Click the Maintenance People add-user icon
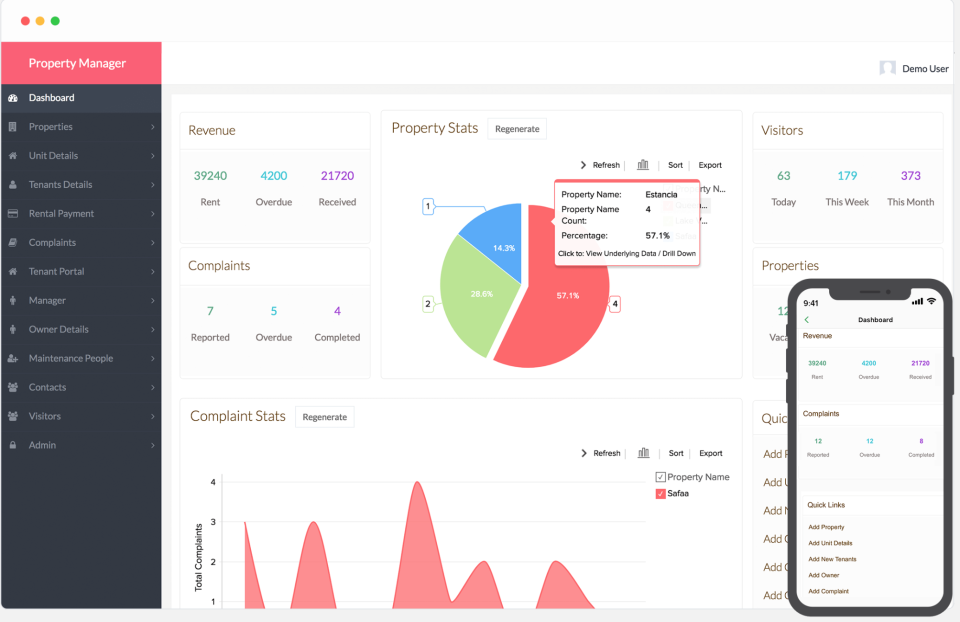 (x=14, y=358)
